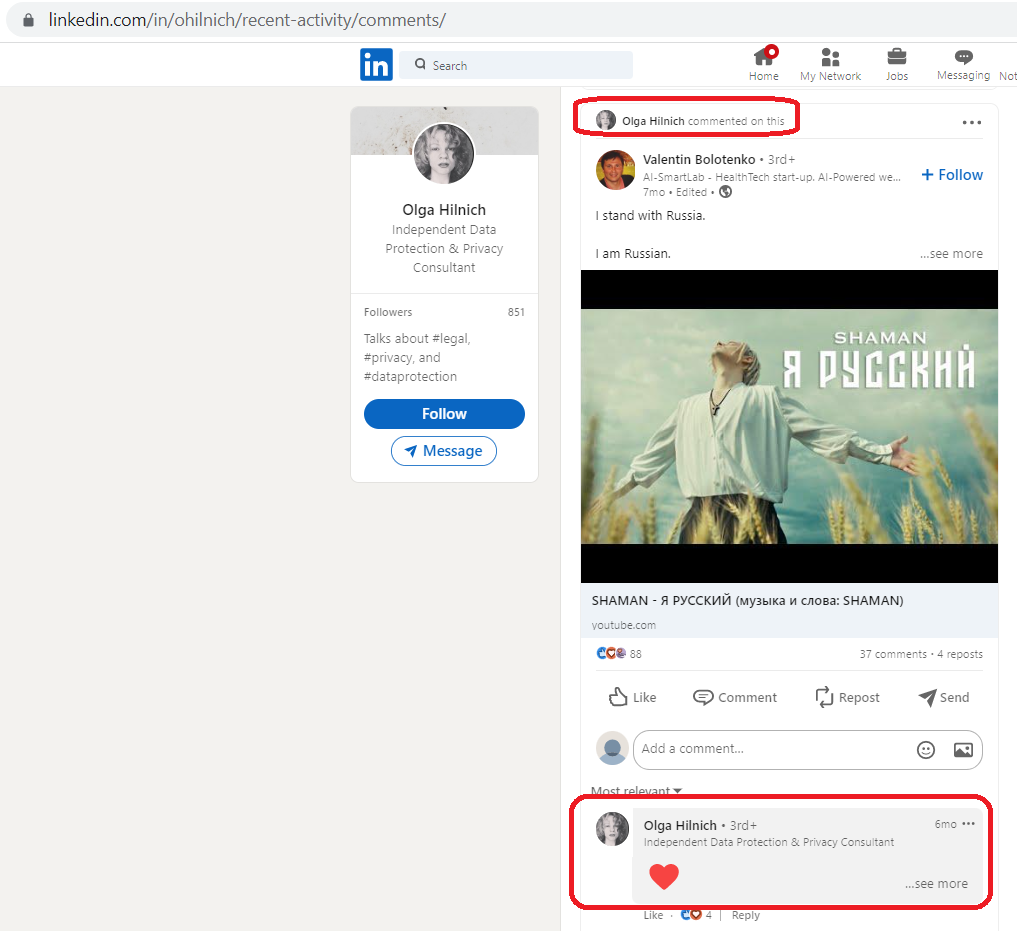View the comment's 4 reactions

pos(697,915)
